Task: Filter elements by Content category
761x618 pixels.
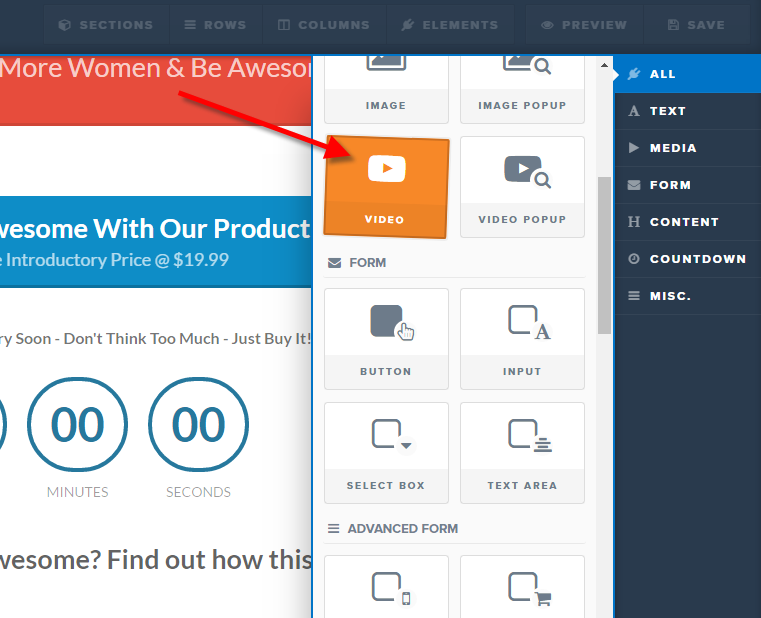Action: coord(688,222)
